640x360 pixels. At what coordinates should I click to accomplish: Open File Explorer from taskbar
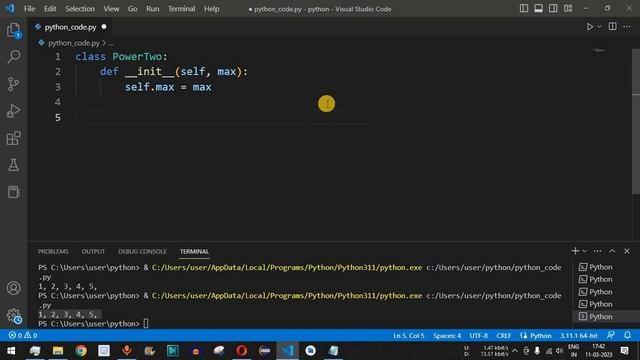(x=58, y=351)
